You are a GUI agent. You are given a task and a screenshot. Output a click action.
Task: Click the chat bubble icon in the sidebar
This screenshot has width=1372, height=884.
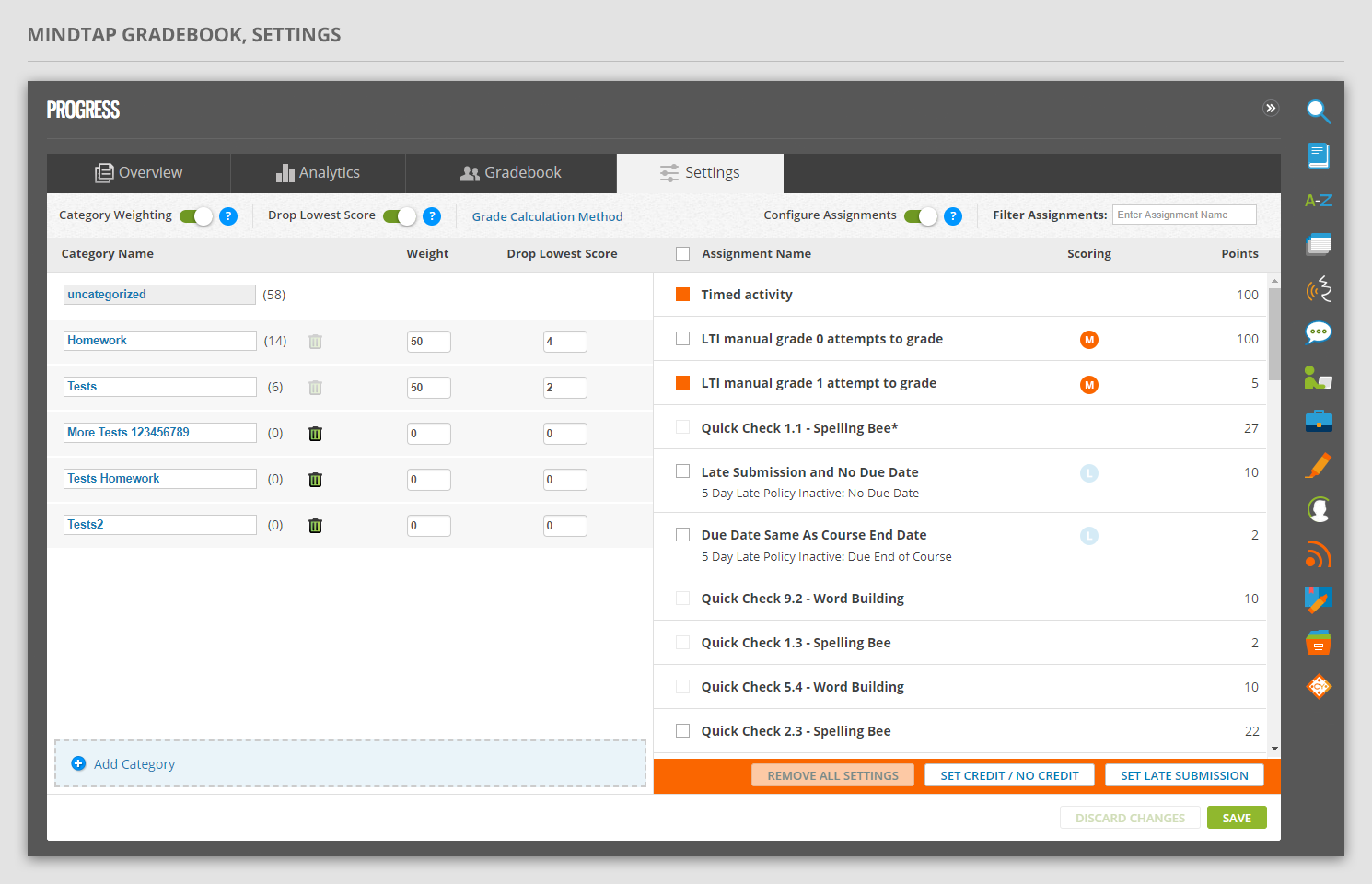click(1318, 332)
